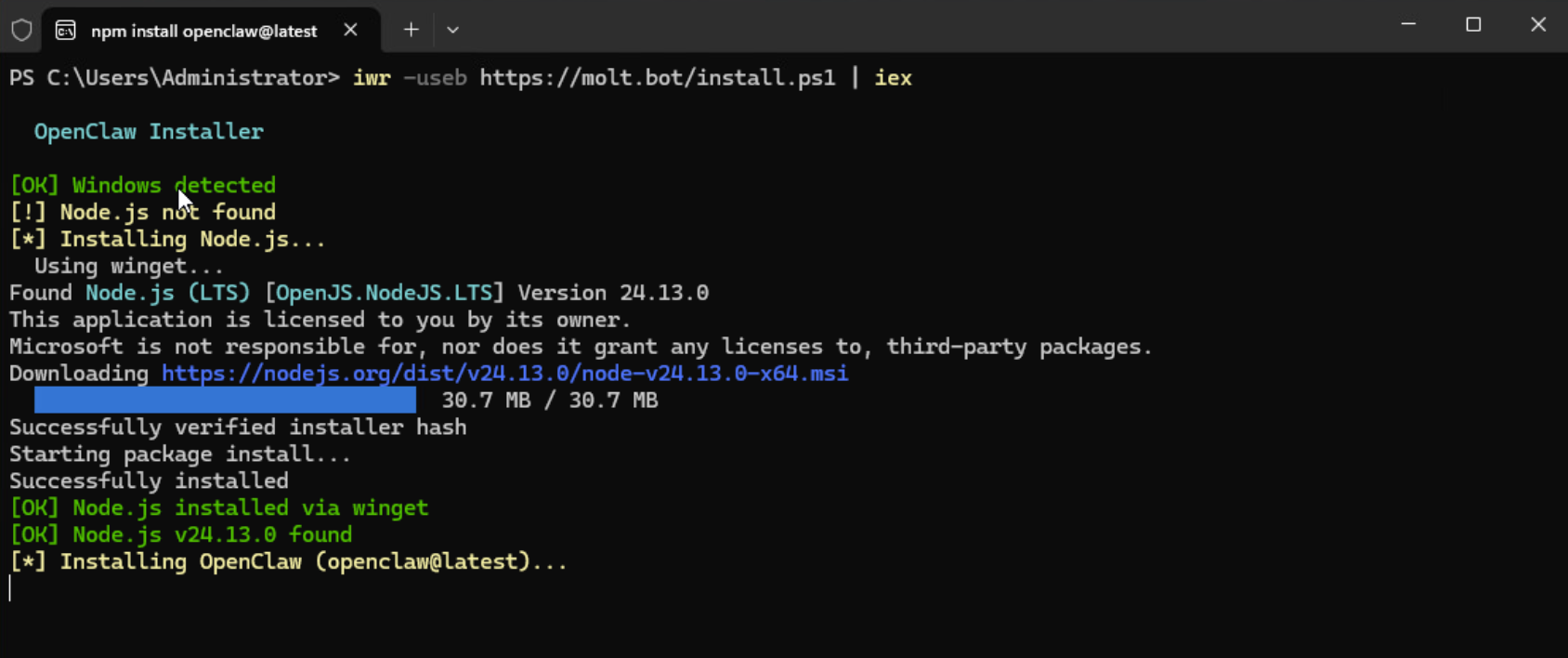
Task: Maximize the terminal window
Action: tap(1473, 25)
